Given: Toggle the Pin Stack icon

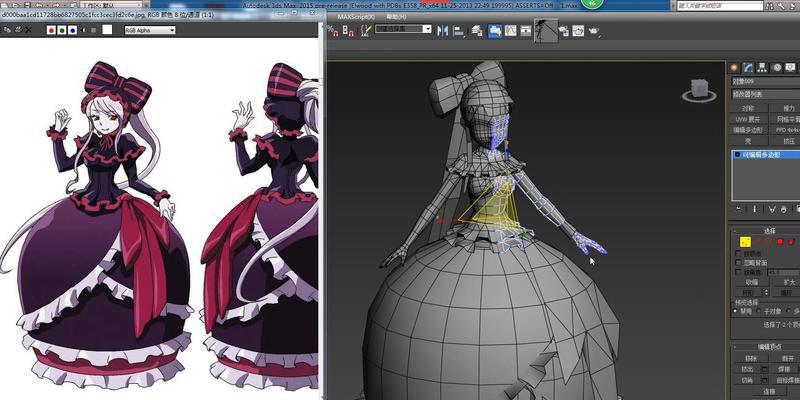Looking at the screenshot, I should [739, 209].
